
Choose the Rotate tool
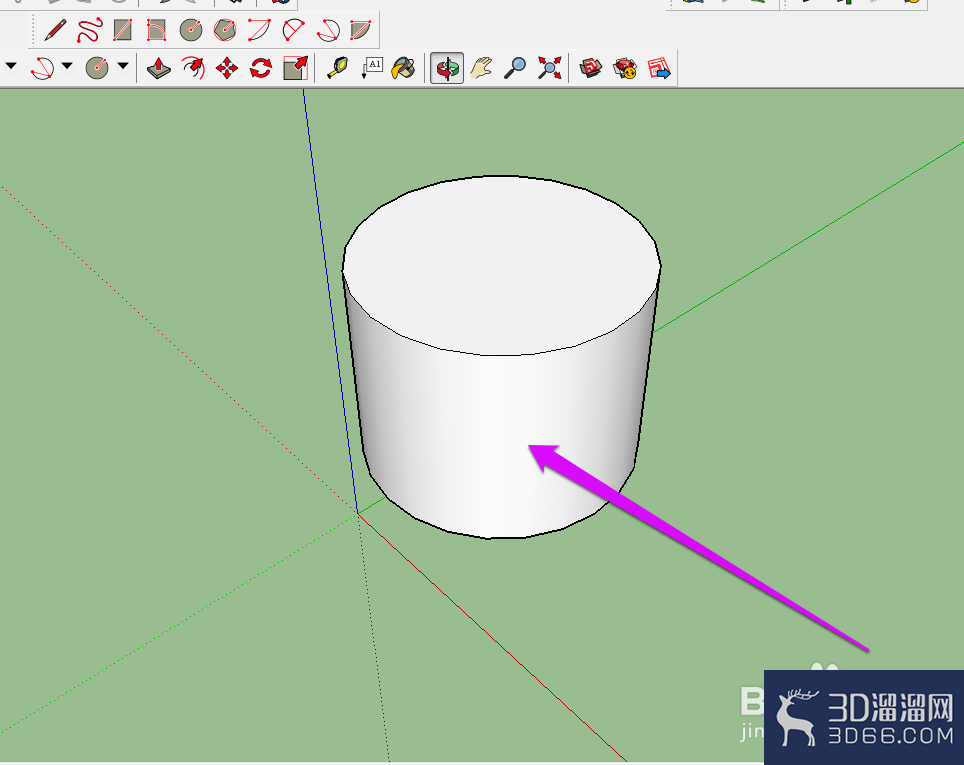point(261,68)
